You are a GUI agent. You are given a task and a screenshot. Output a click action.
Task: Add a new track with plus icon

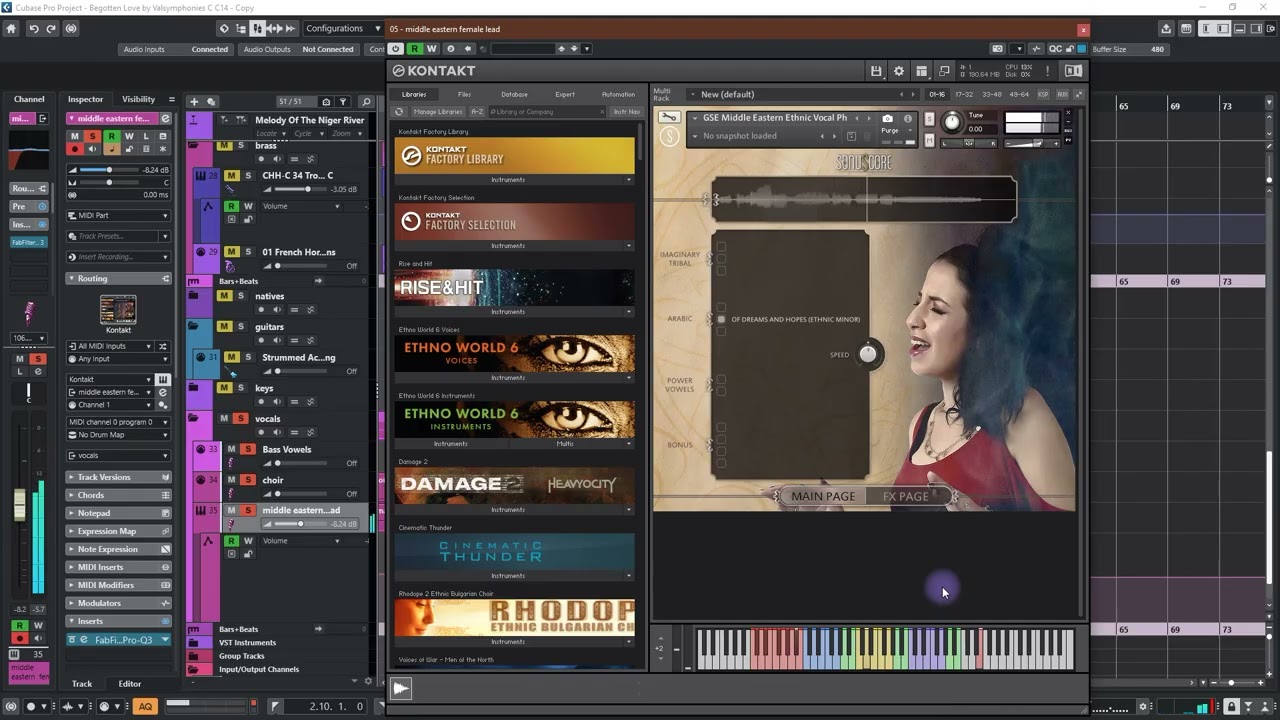click(x=195, y=101)
